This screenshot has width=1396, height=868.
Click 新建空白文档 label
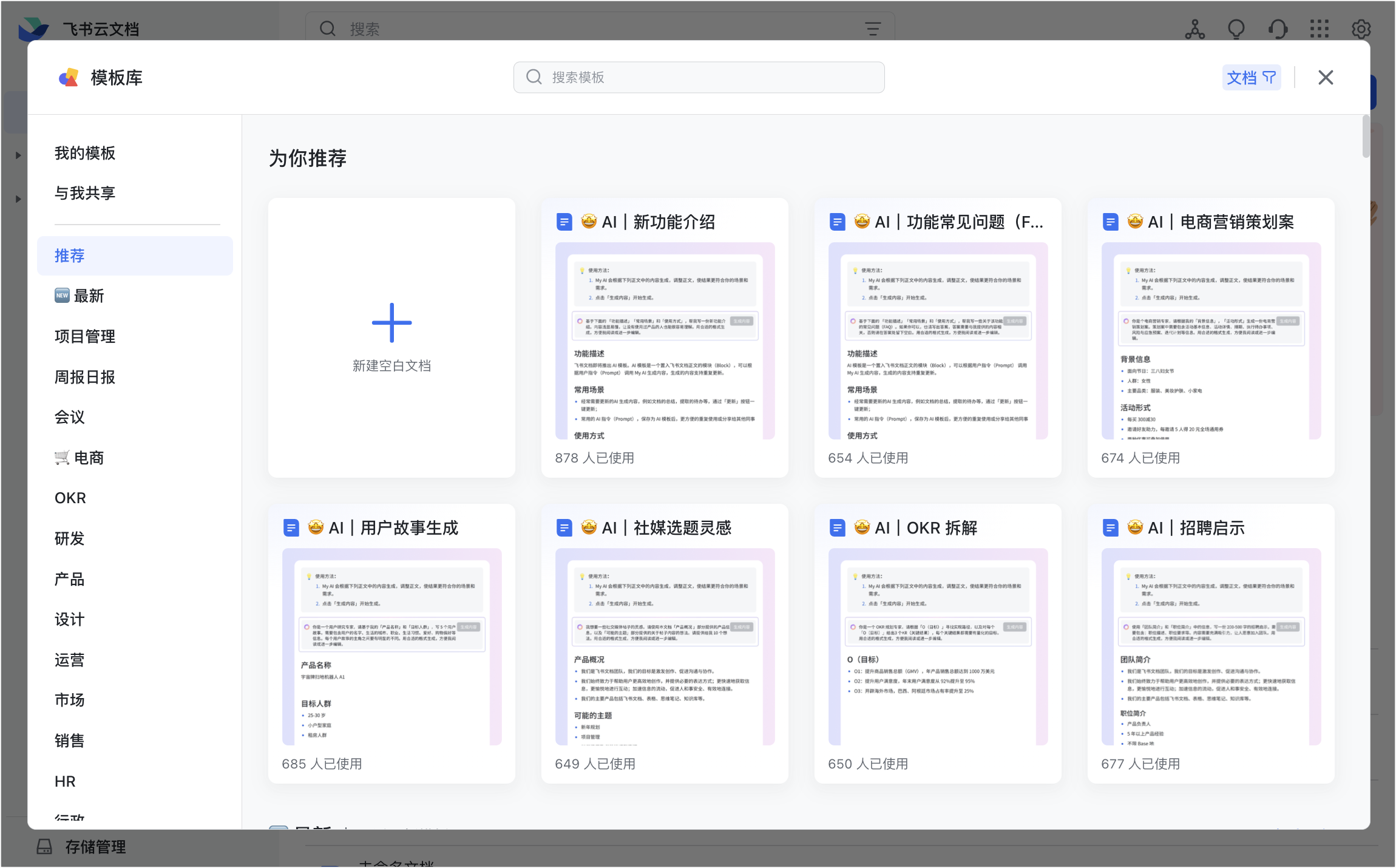(391, 365)
